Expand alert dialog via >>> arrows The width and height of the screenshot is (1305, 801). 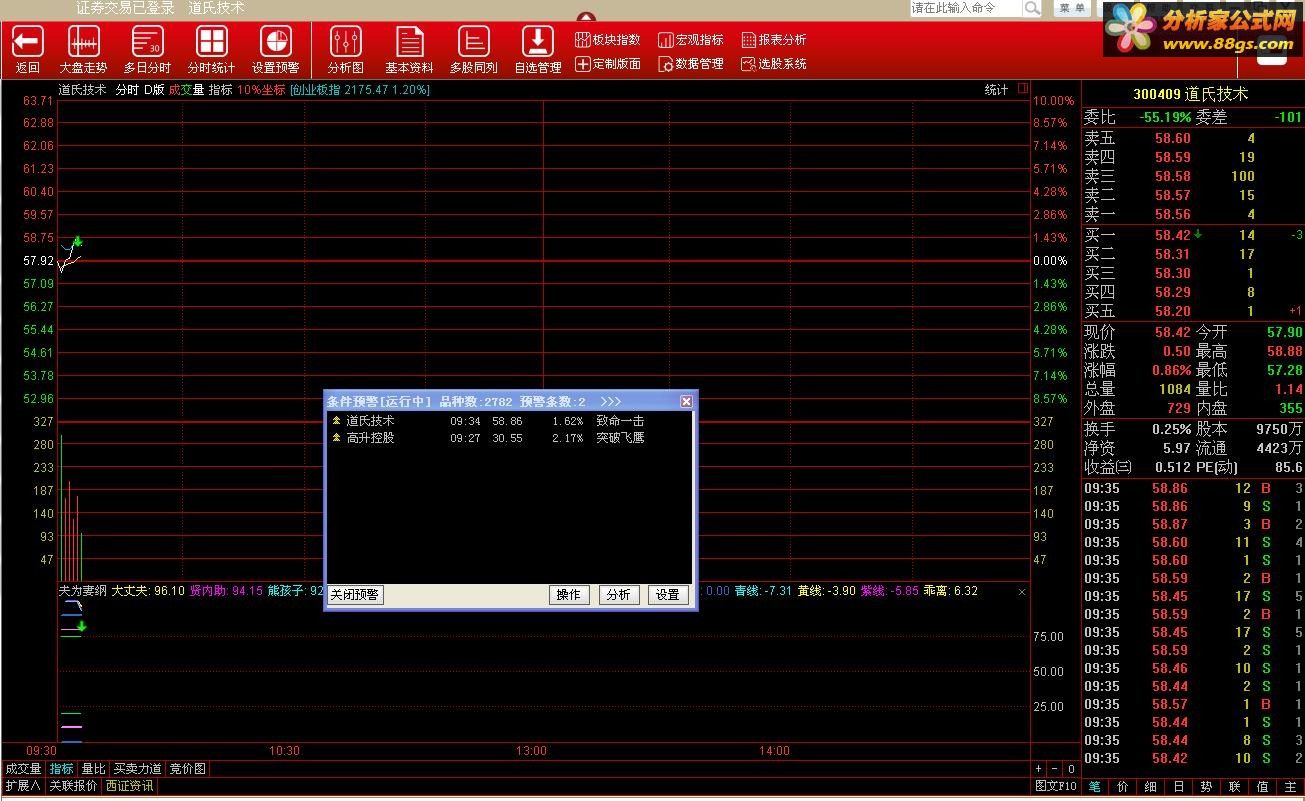pyautogui.click(x=611, y=401)
